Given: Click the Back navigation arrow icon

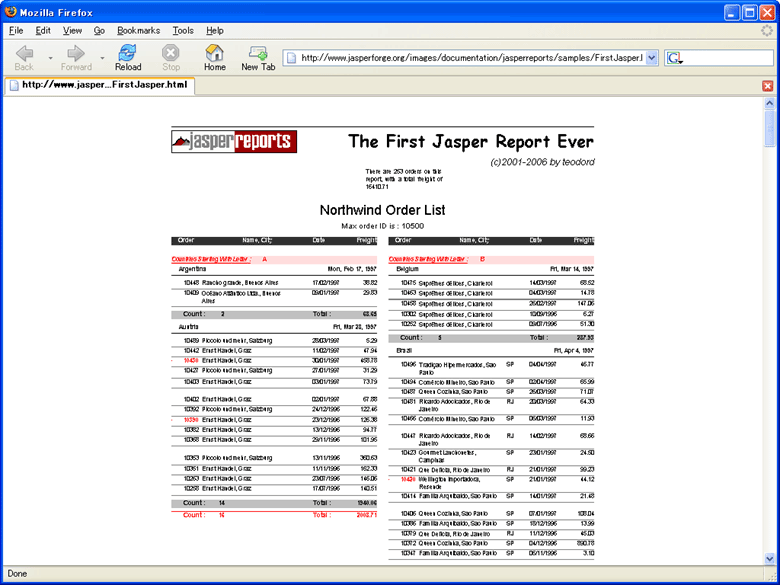Looking at the screenshot, I should [x=24, y=52].
